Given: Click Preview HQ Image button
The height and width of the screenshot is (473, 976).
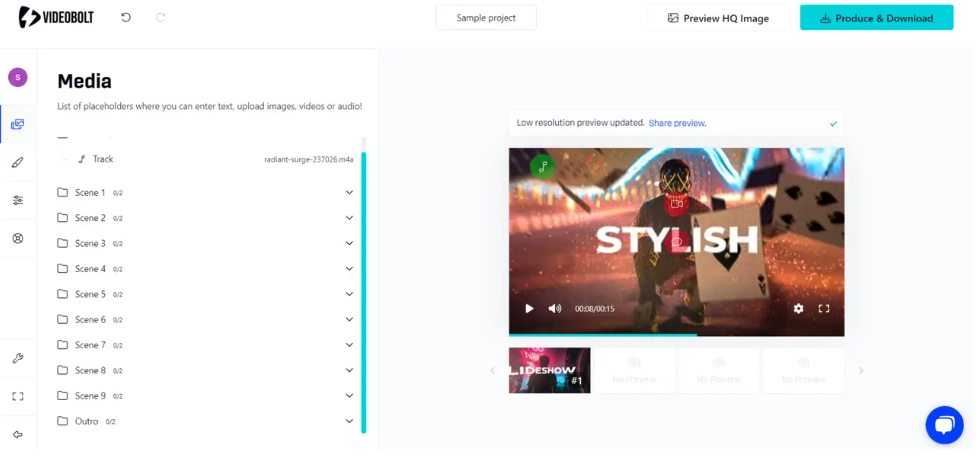Looking at the screenshot, I should click(x=718, y=18).
